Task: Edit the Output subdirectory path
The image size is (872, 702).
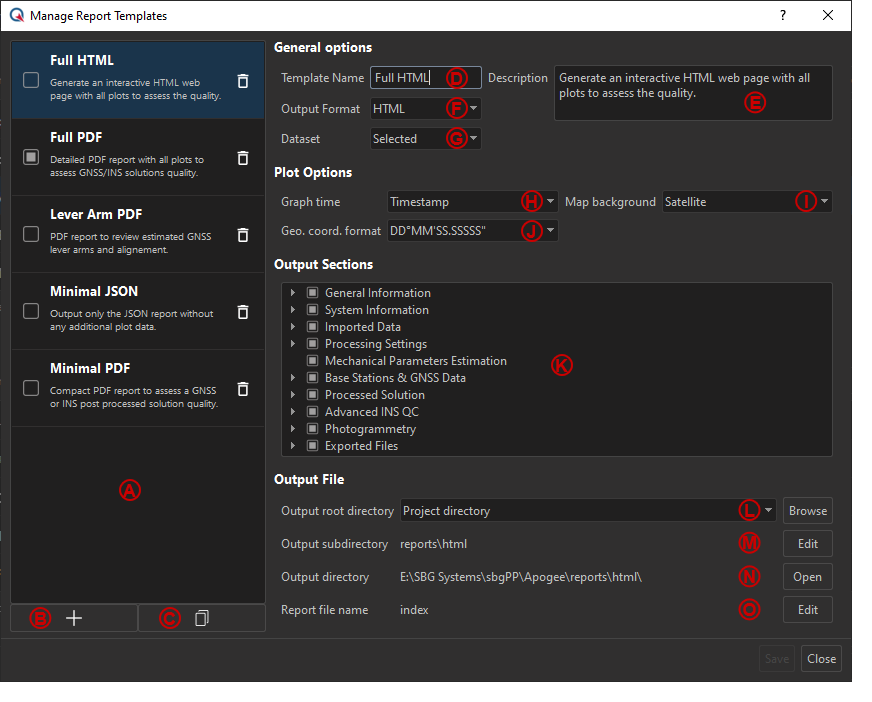Action: [x=807, y=543]
